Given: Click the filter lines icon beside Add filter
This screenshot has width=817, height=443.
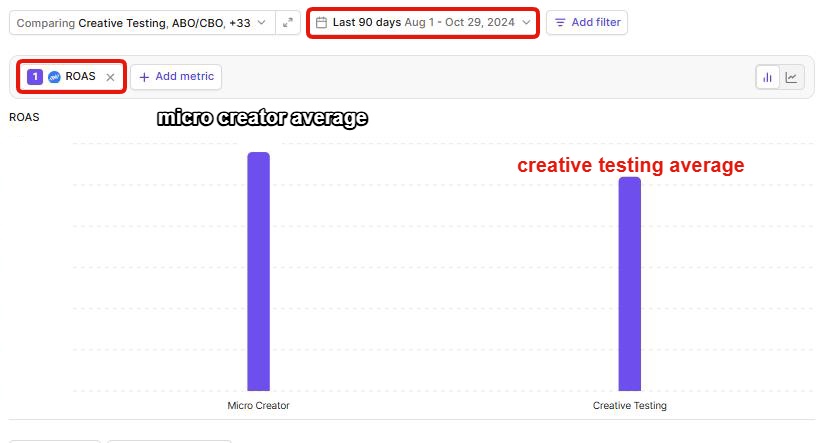Looking at the screenshot, I should coord(560,22).
